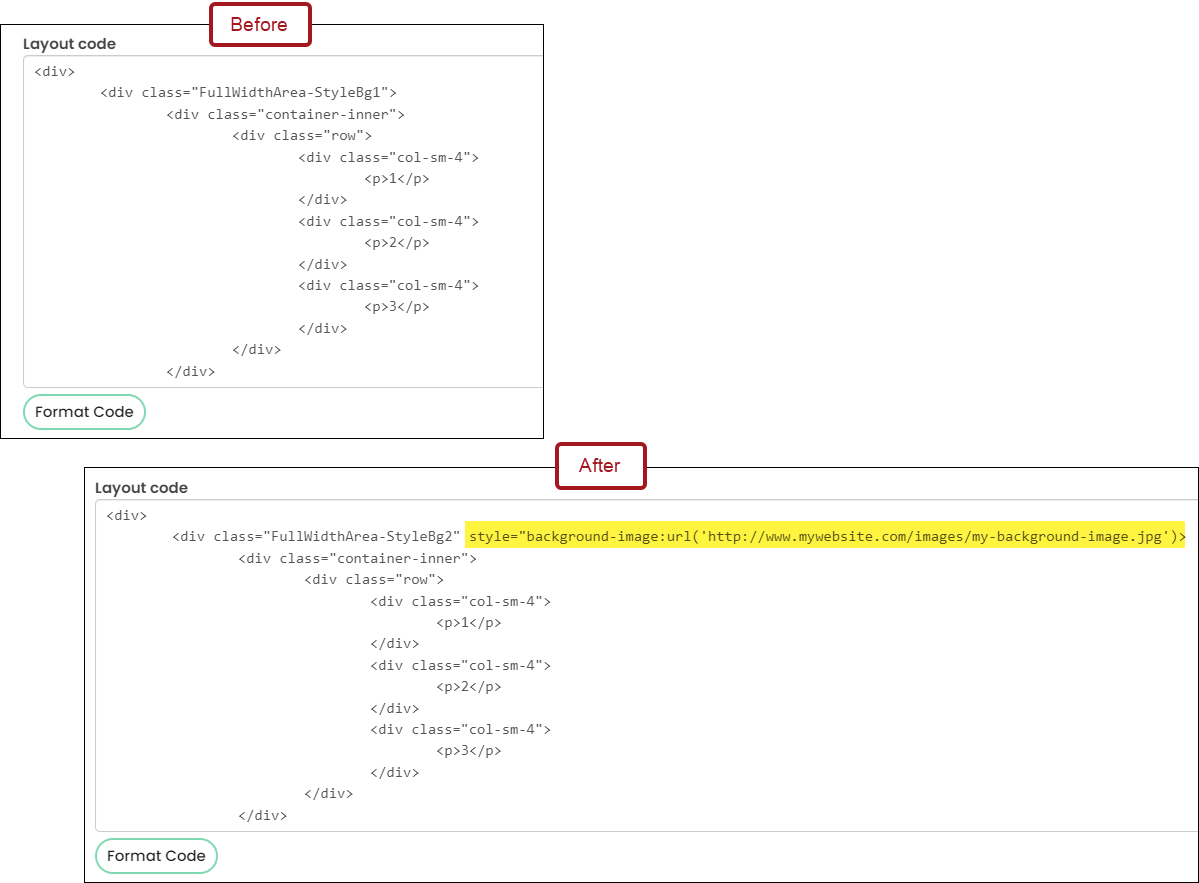Click Format Code button in After panel

pyautogui.click(x=156, y=856)
